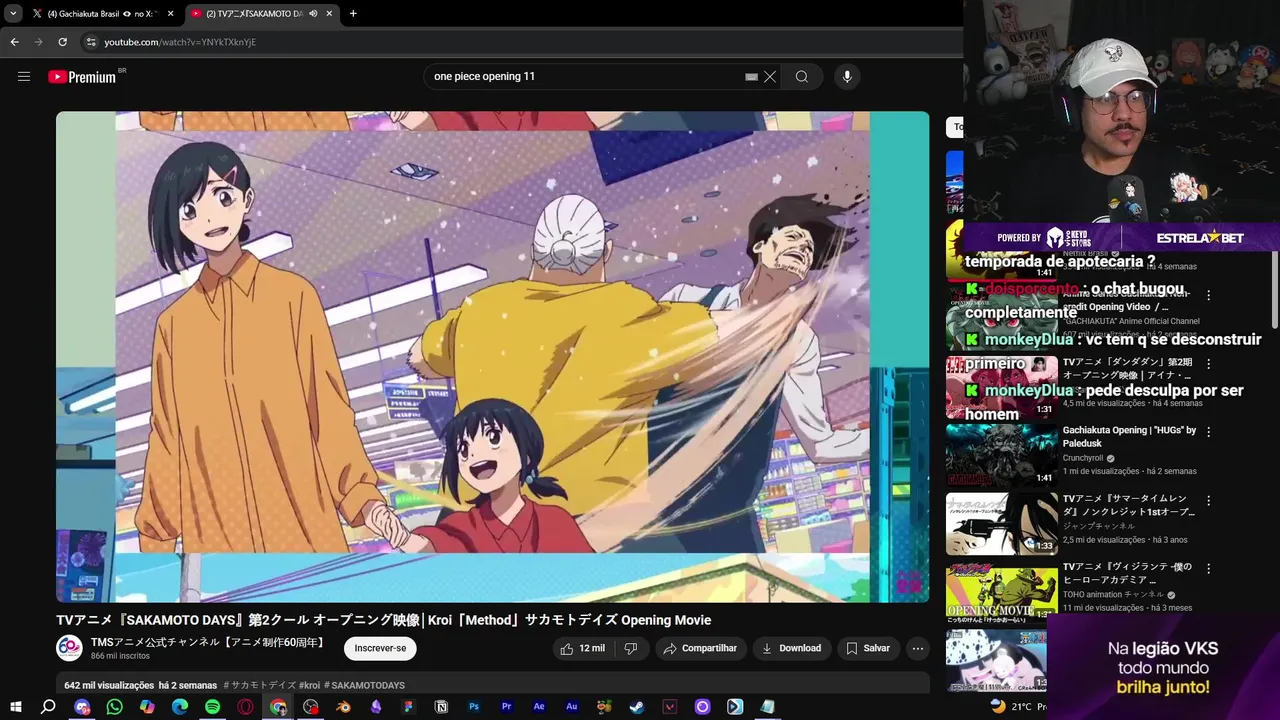Launch Opera browser from taskbar

pyautogui.click(x=245, y=706)
